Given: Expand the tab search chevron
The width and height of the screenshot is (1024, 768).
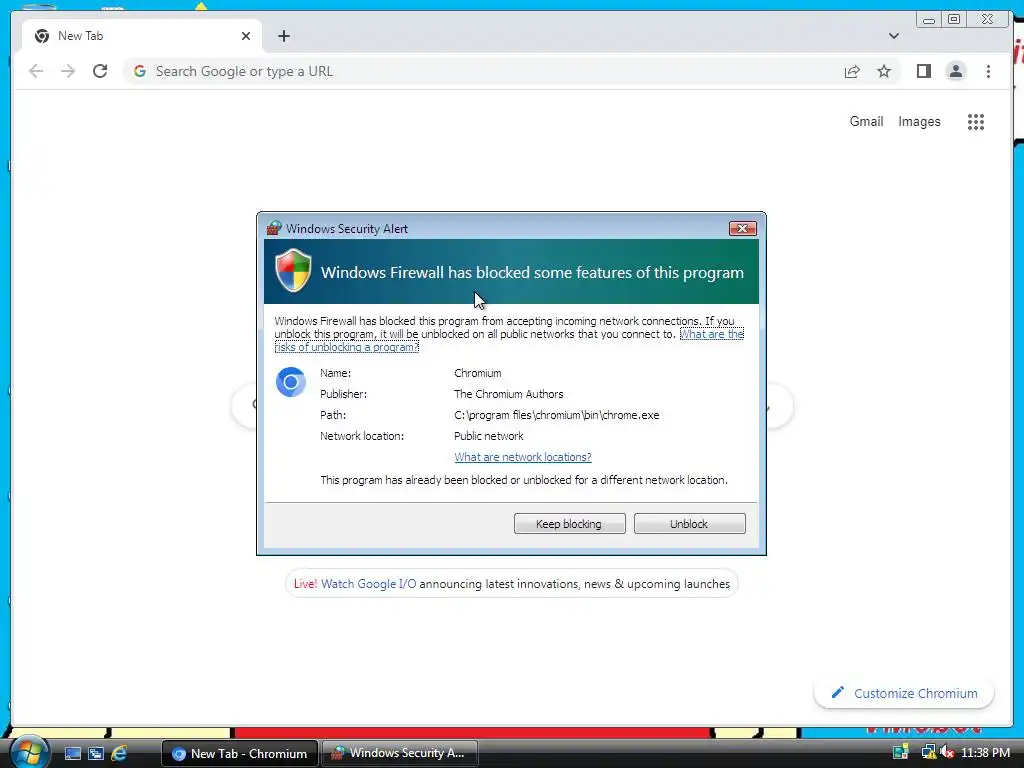Looking at the screenshot, I should (893, 36).
